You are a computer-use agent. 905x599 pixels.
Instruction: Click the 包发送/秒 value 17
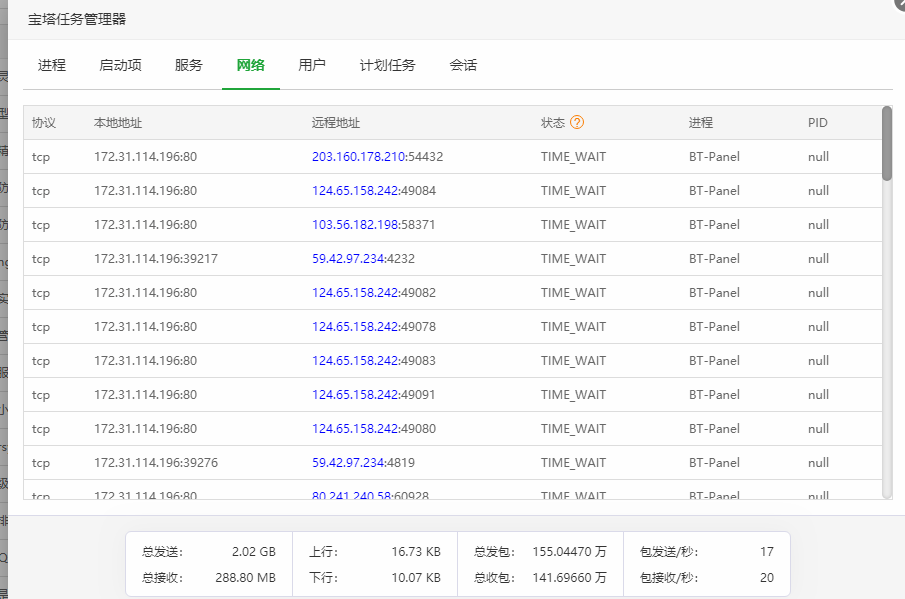766,552
